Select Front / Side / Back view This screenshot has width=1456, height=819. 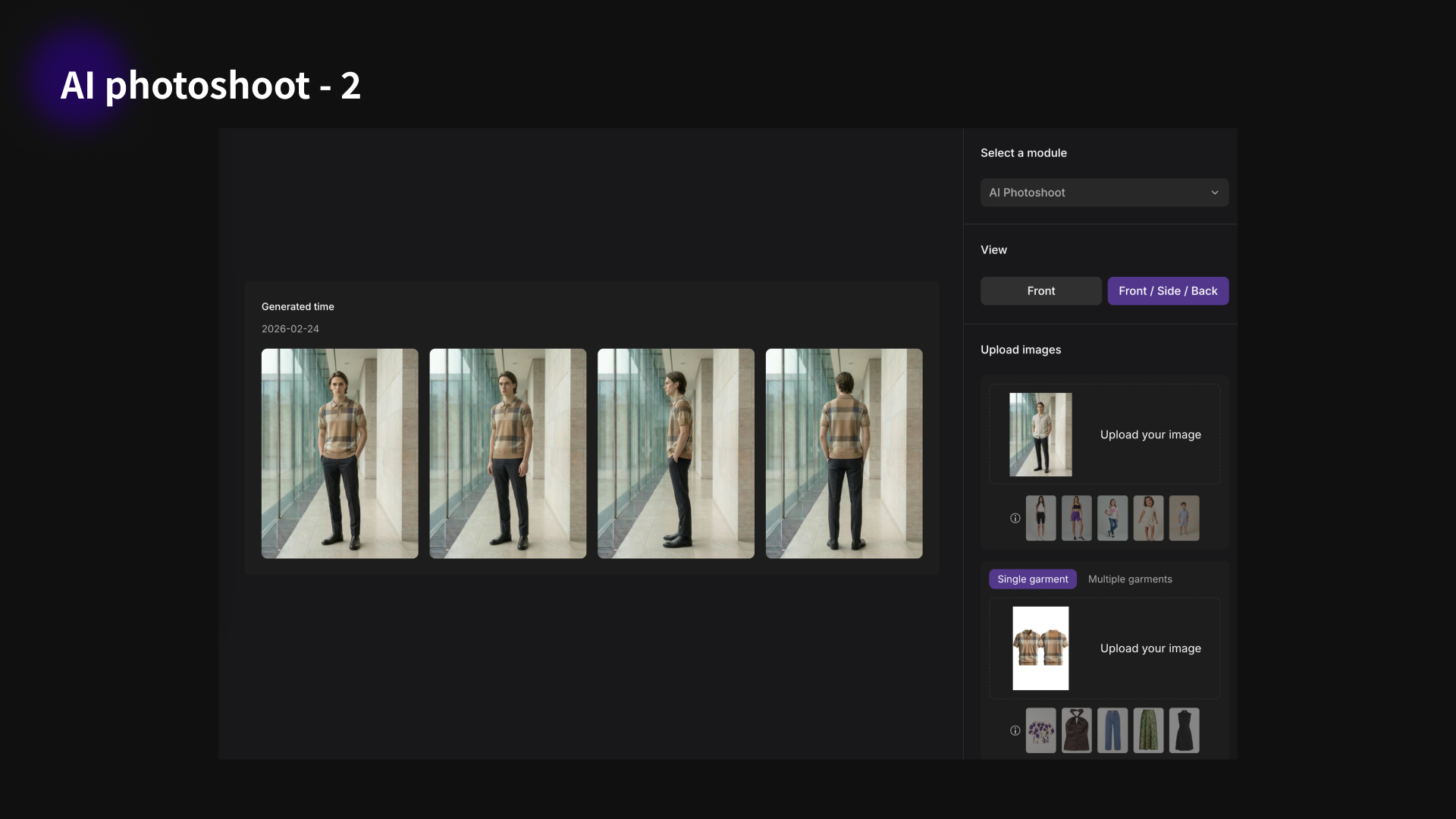tap(1167, 291)
